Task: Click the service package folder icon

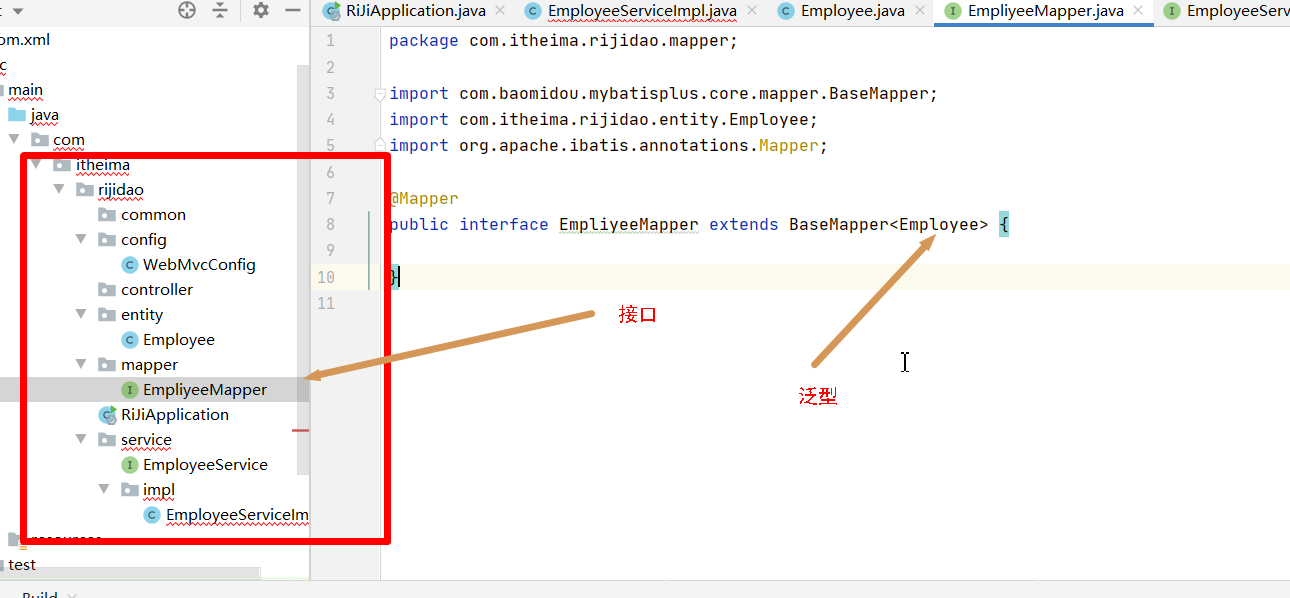Action: (107, 439)
